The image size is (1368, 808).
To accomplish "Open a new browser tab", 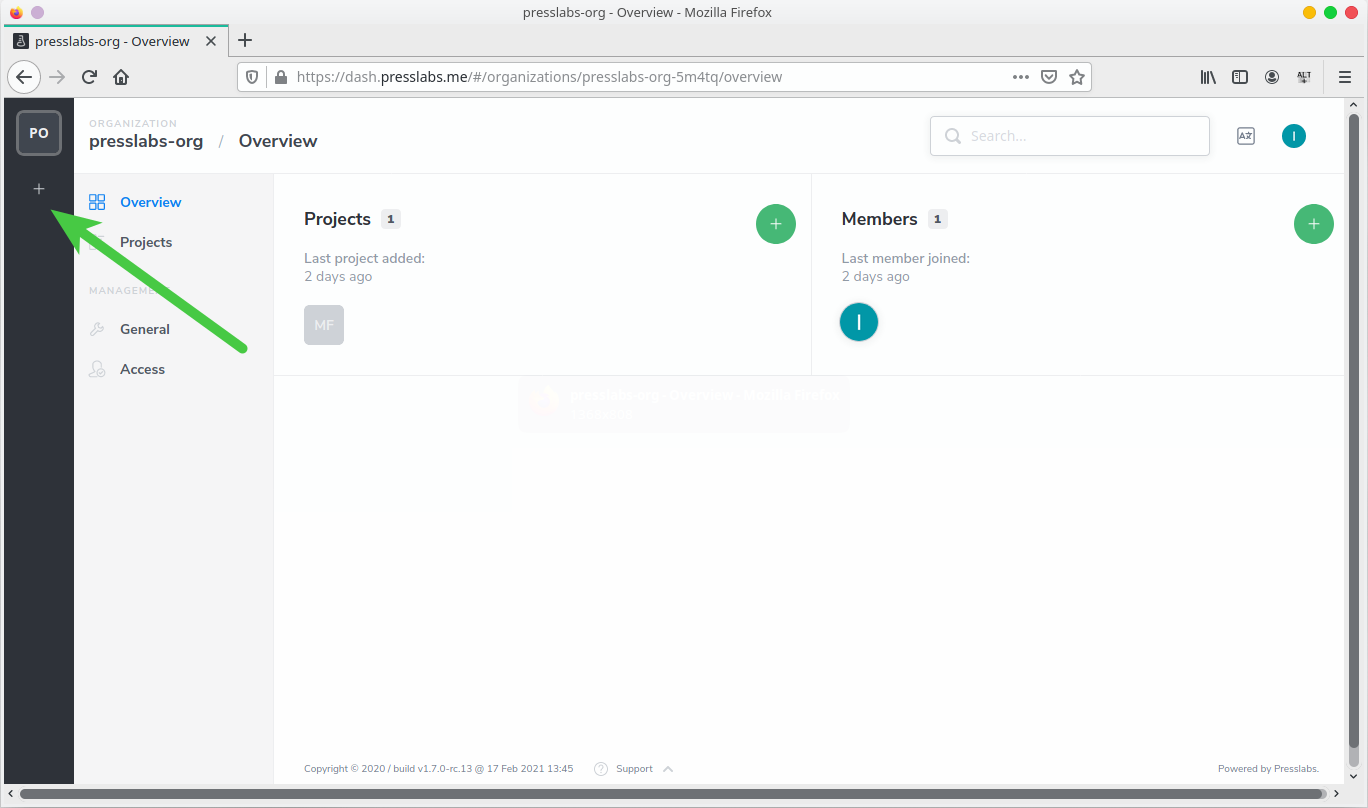I will [x=245, y=41].
